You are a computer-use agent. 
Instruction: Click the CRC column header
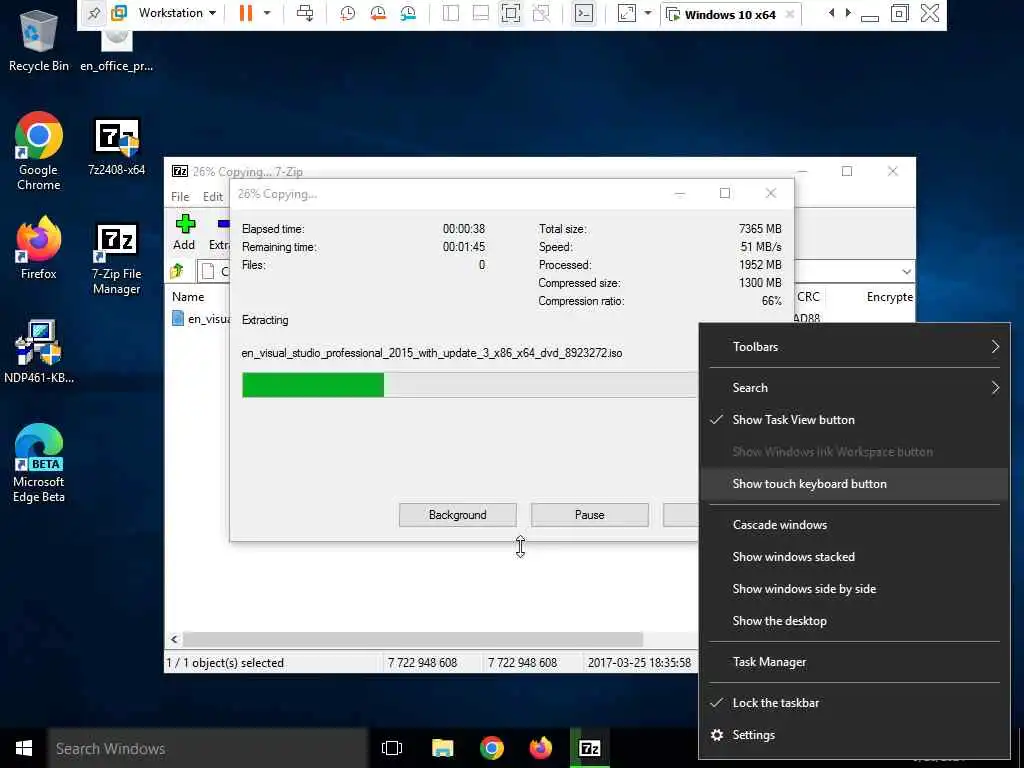click(808, 296)
